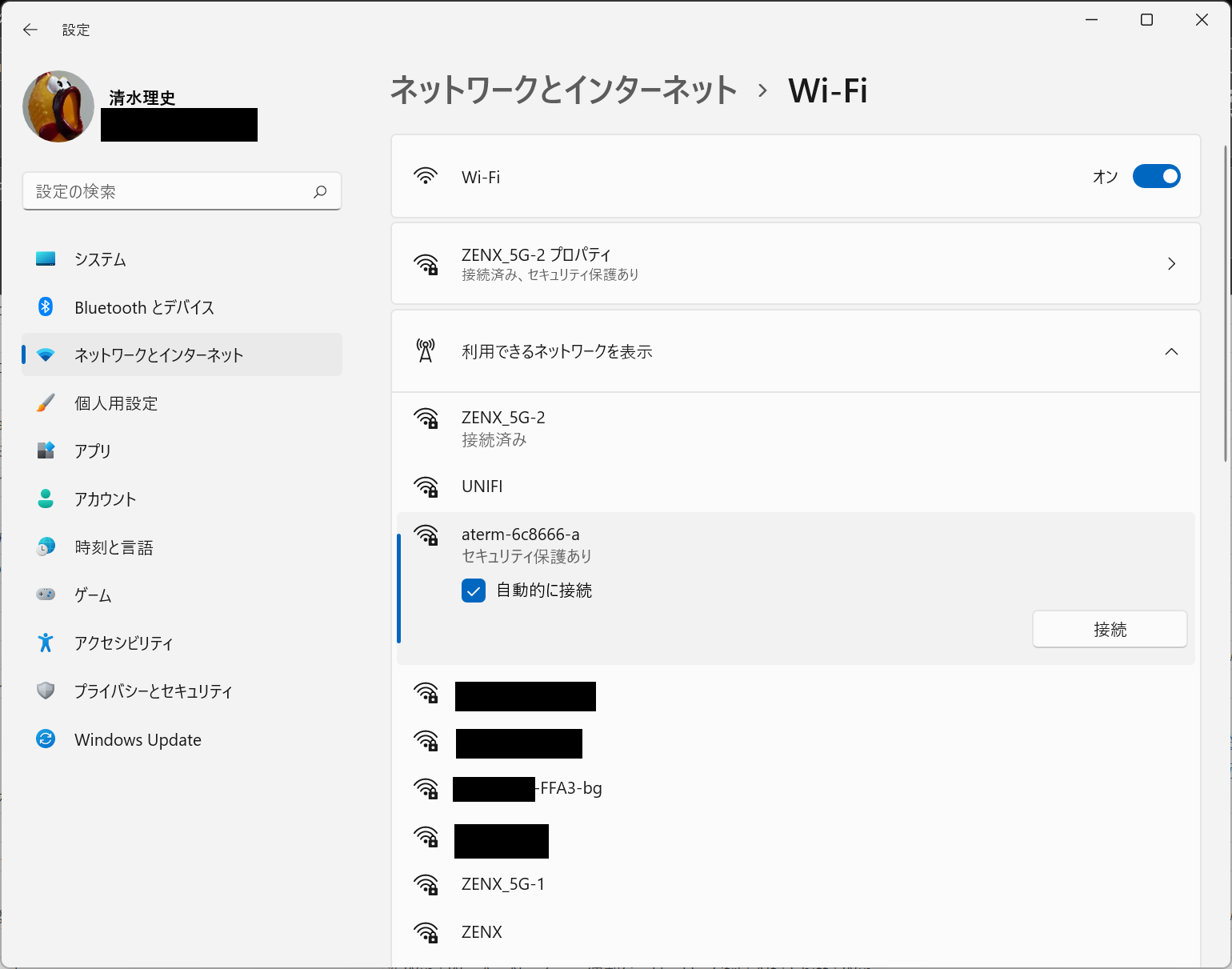Turn off the Wi-Fi toggle switch
This screenshot has width=1232, height=969.
[1156, 176]
